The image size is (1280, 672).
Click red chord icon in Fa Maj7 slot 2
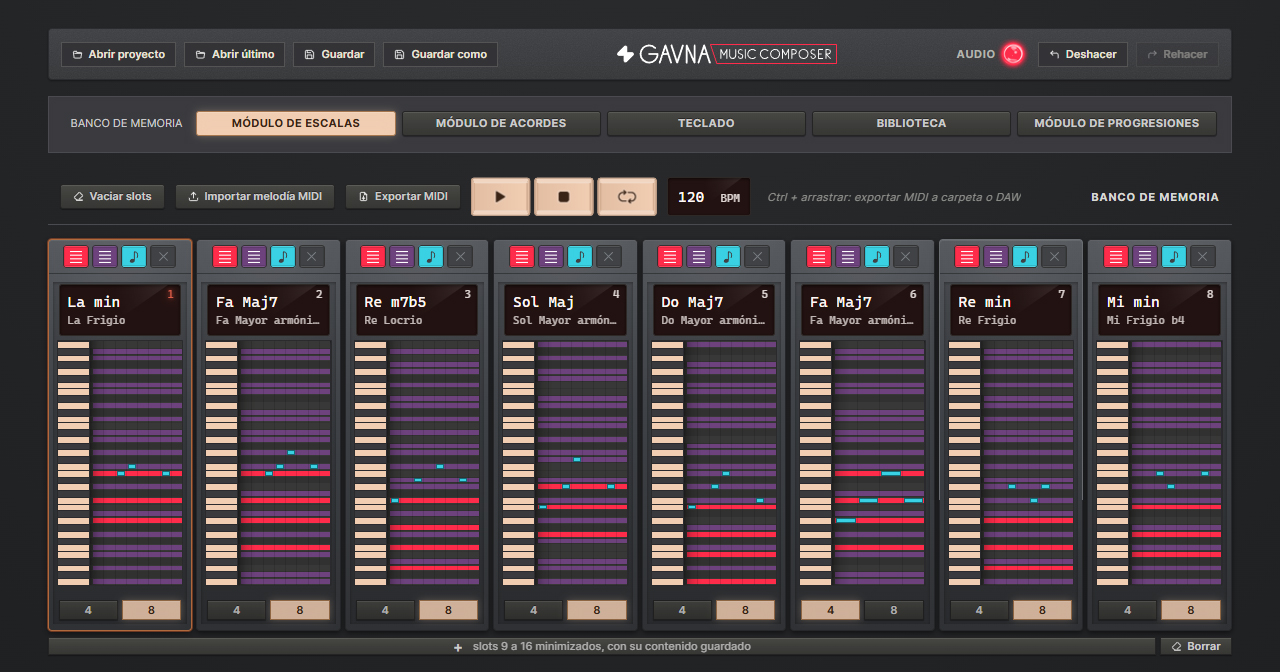point(225,257)
